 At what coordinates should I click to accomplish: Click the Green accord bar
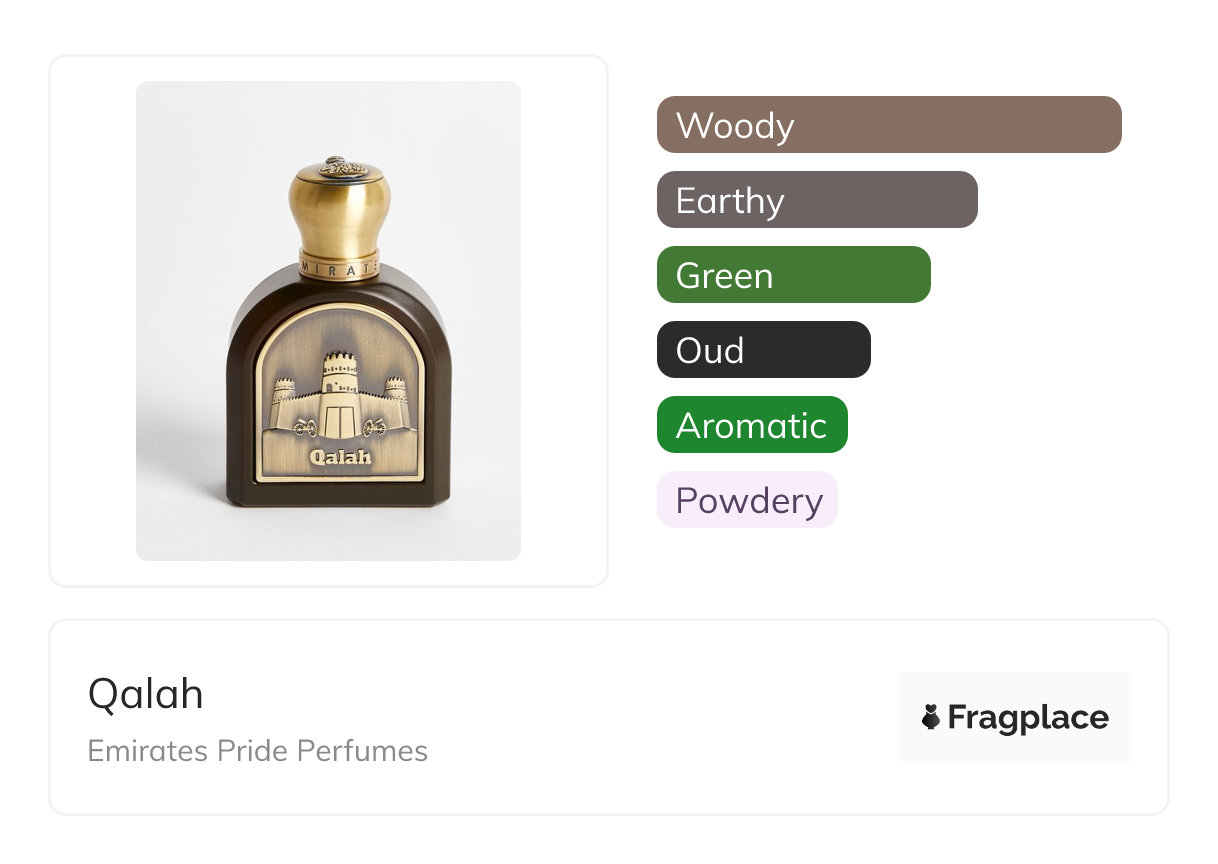pos(793,275)
